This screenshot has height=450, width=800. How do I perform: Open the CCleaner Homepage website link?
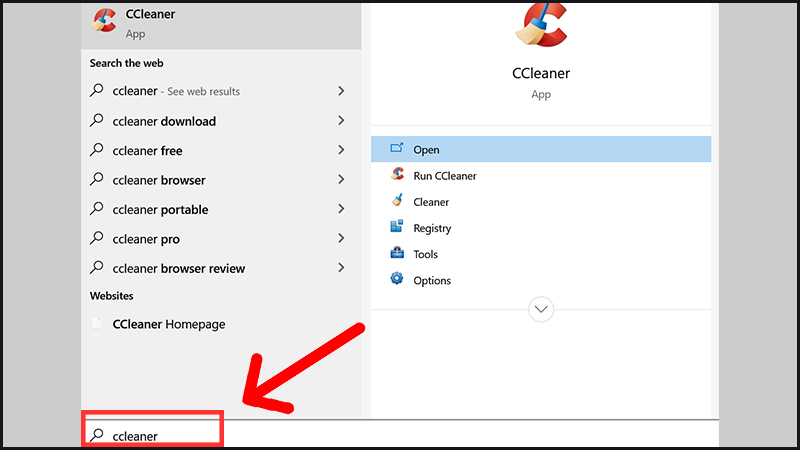221,324
